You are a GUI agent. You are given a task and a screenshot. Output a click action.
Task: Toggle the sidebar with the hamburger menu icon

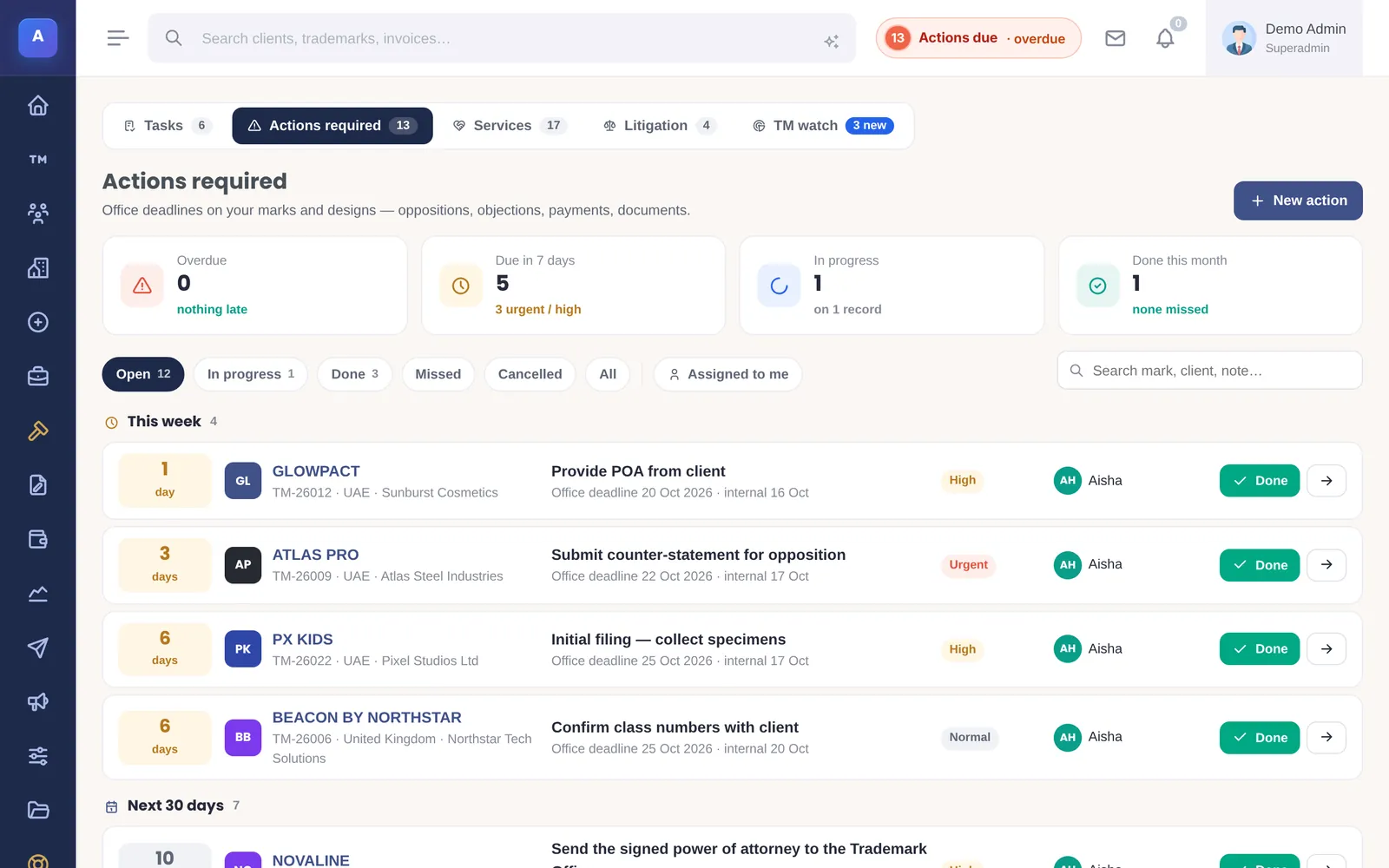pos(118,38)
